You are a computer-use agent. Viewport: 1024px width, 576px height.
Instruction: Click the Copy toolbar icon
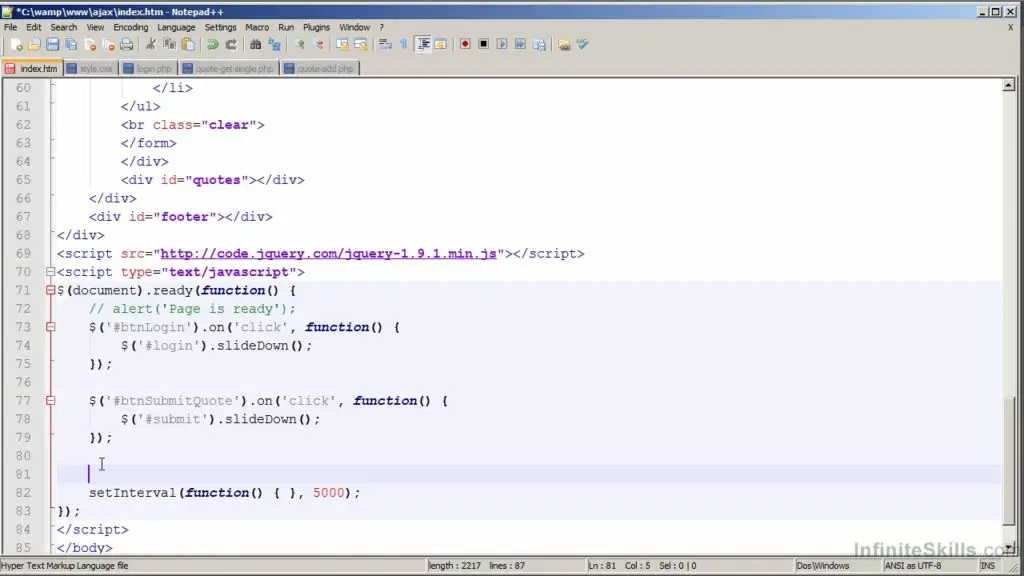tap(169, 44)
